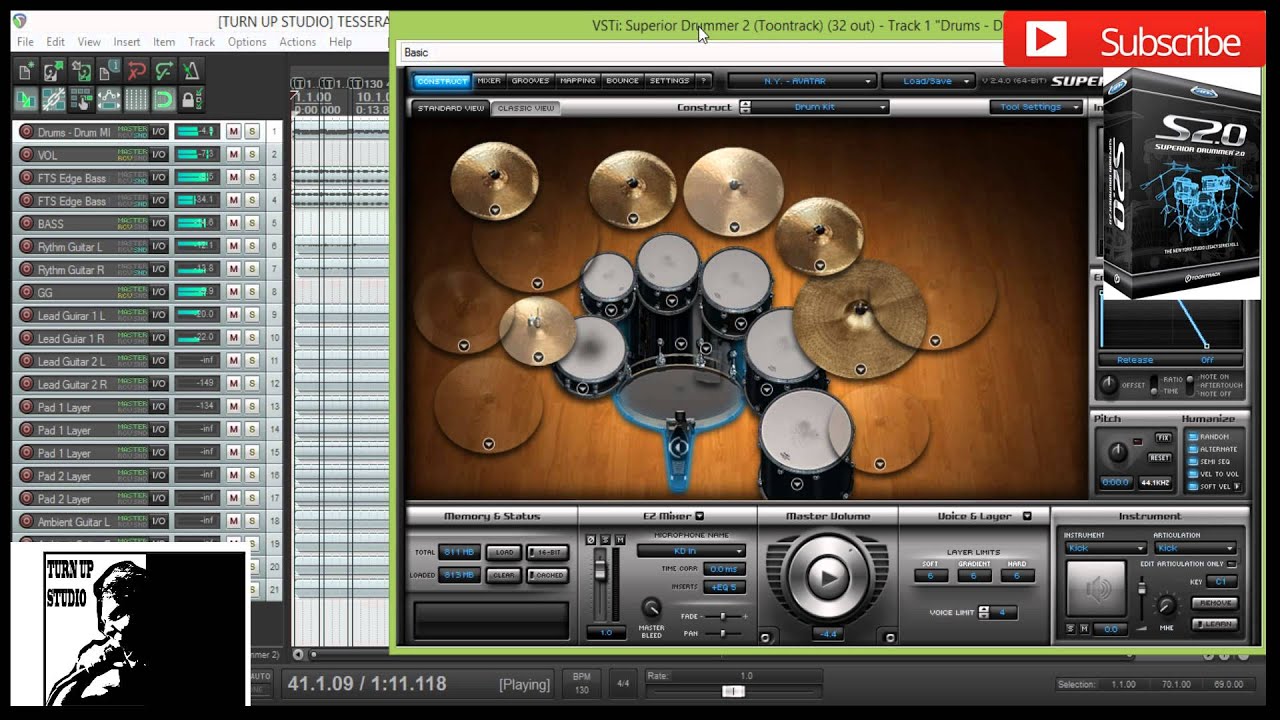Click the Superior Drummer help question mark
This screenshot has height=720, width=1280.
[x=703, y=81]
